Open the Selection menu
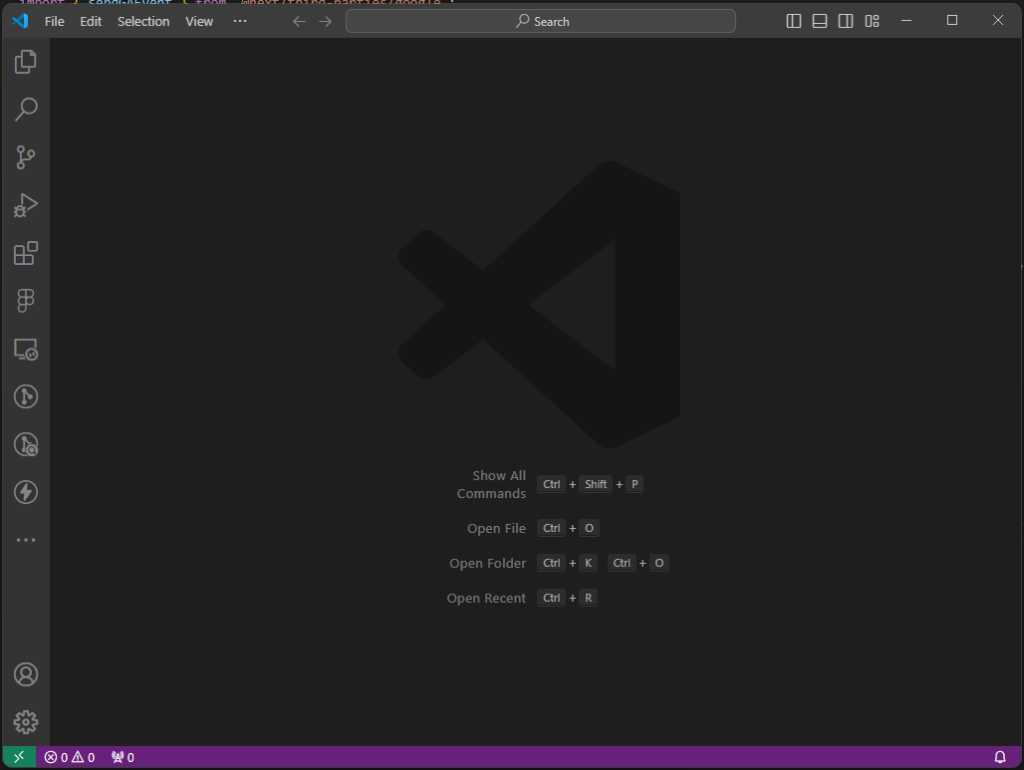The width and height of the screenshot is (1024, 770). click(x=143, y=22)
